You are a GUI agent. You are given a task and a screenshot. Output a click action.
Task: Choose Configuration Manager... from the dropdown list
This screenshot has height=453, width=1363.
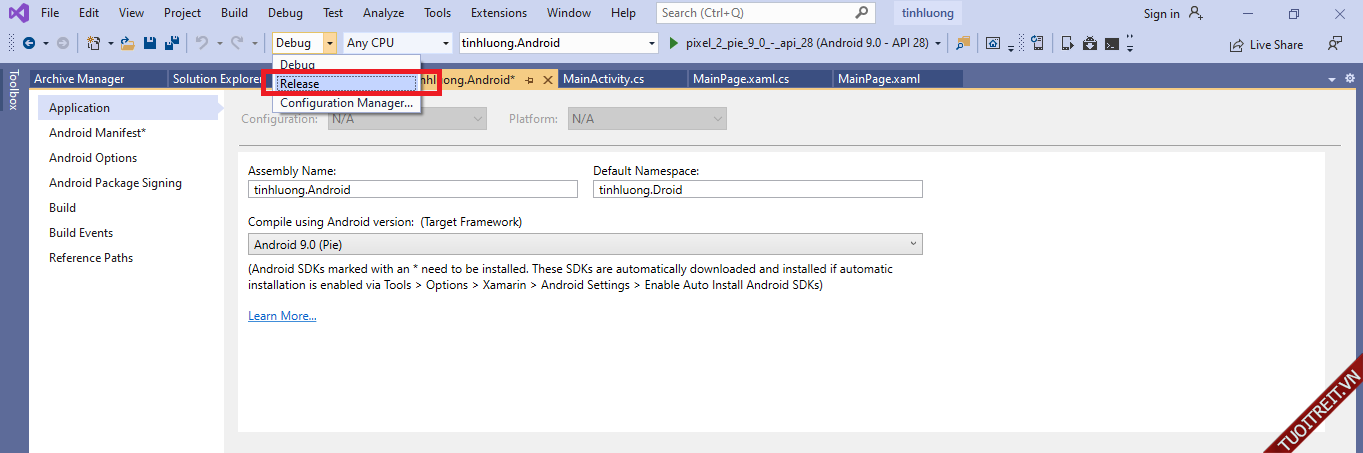[x=346, y=103]
